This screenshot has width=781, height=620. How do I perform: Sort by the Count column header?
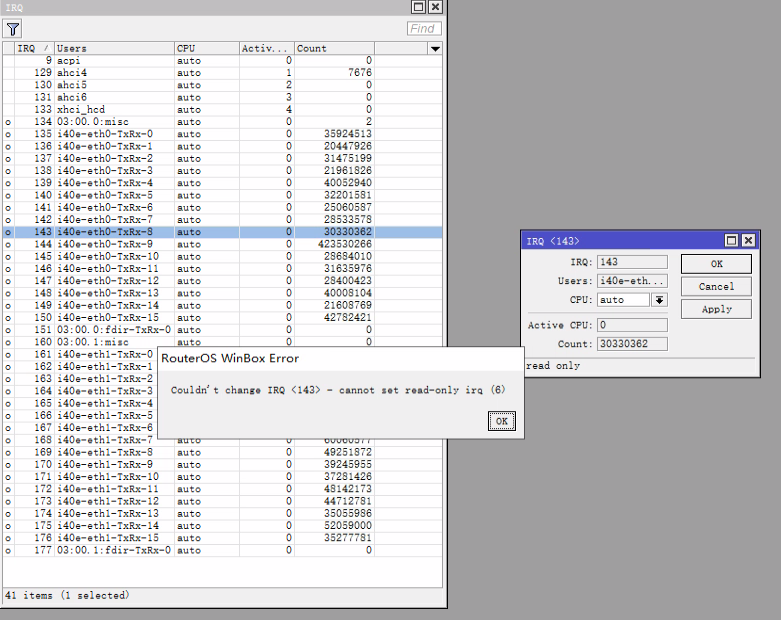coord(334,48)
